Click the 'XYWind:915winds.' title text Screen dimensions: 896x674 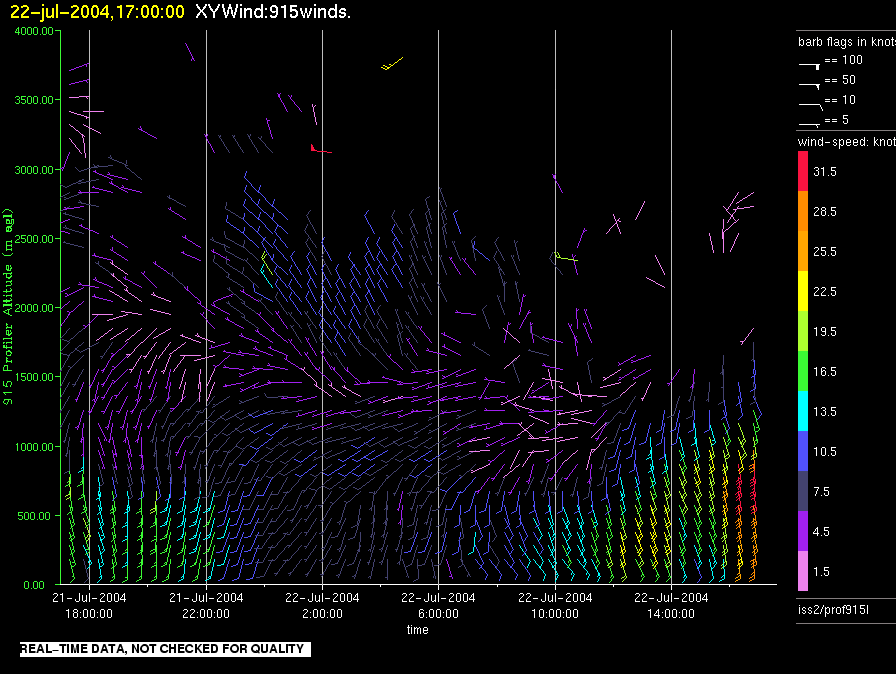pyautogui.click(x=273, y=11)
